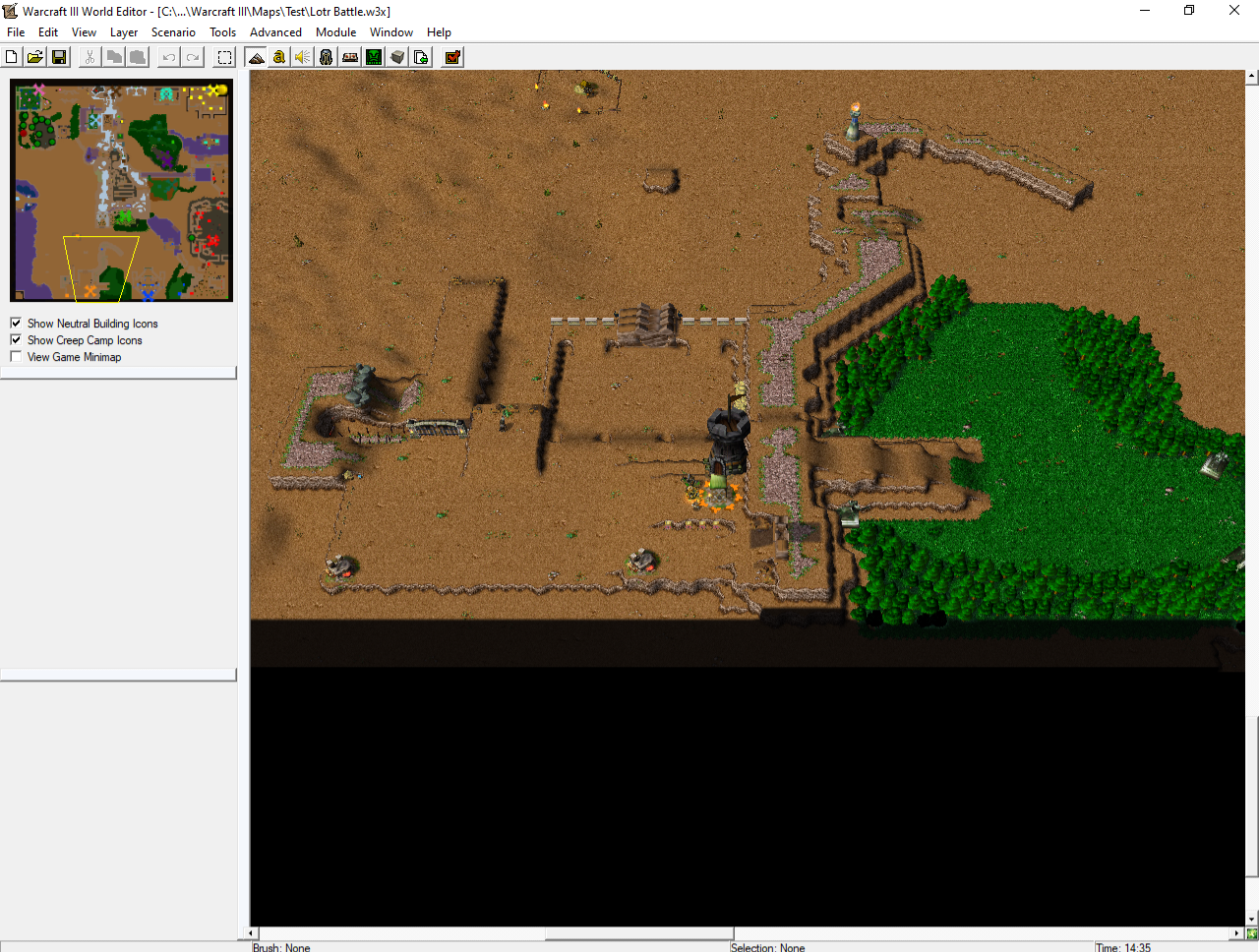Open the Scenario menu

[173, 32]
